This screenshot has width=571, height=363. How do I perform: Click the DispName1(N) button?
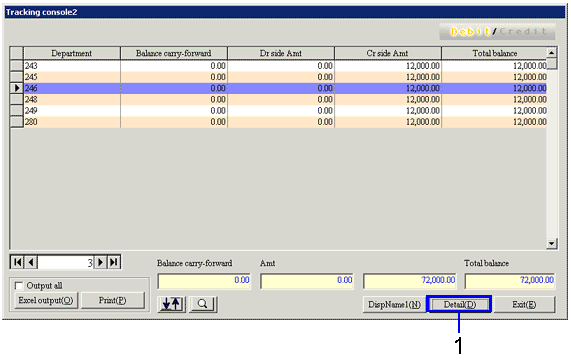click(394, 304)
